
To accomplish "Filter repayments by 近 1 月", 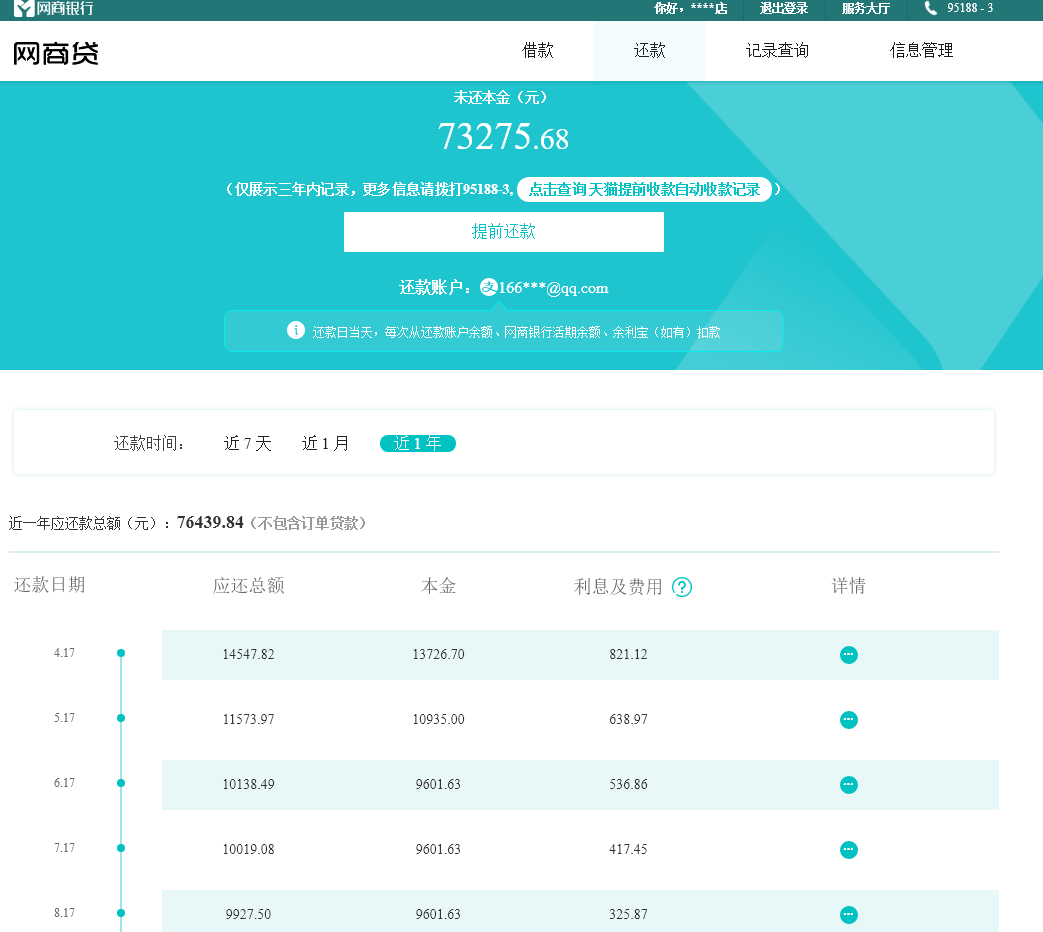I will (x=325, y=444).
